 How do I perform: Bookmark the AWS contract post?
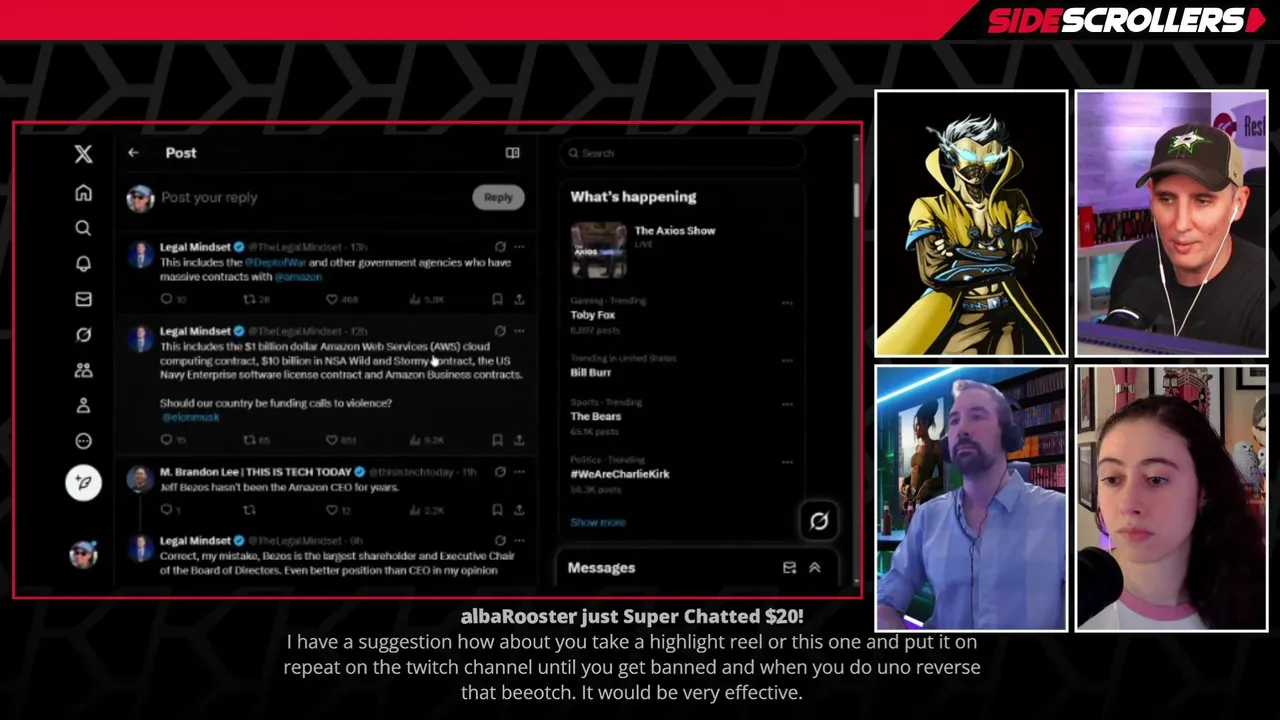(497, 440)
